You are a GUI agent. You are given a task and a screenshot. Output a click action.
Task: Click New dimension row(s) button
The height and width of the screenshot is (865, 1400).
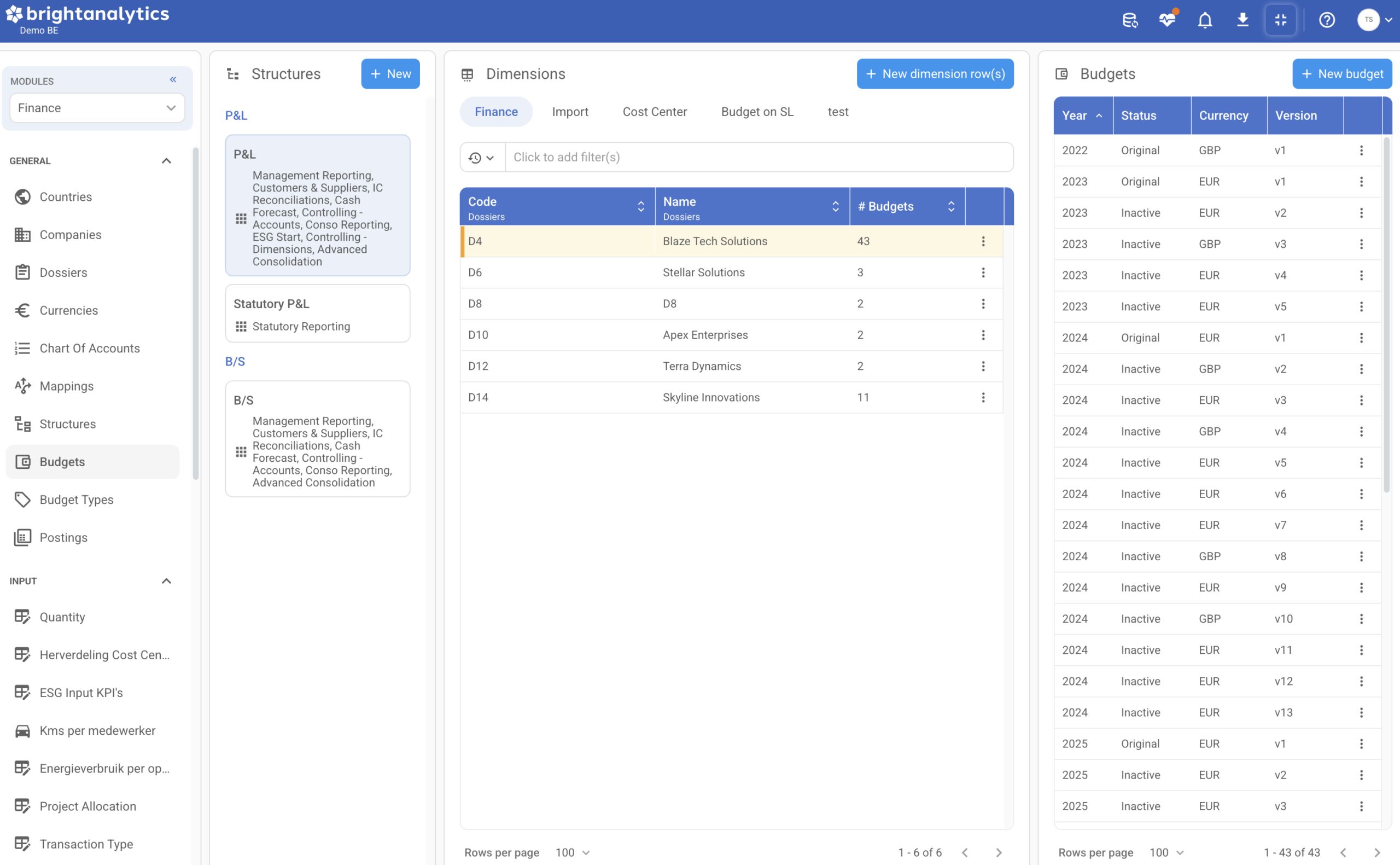[x=935, y=74]
